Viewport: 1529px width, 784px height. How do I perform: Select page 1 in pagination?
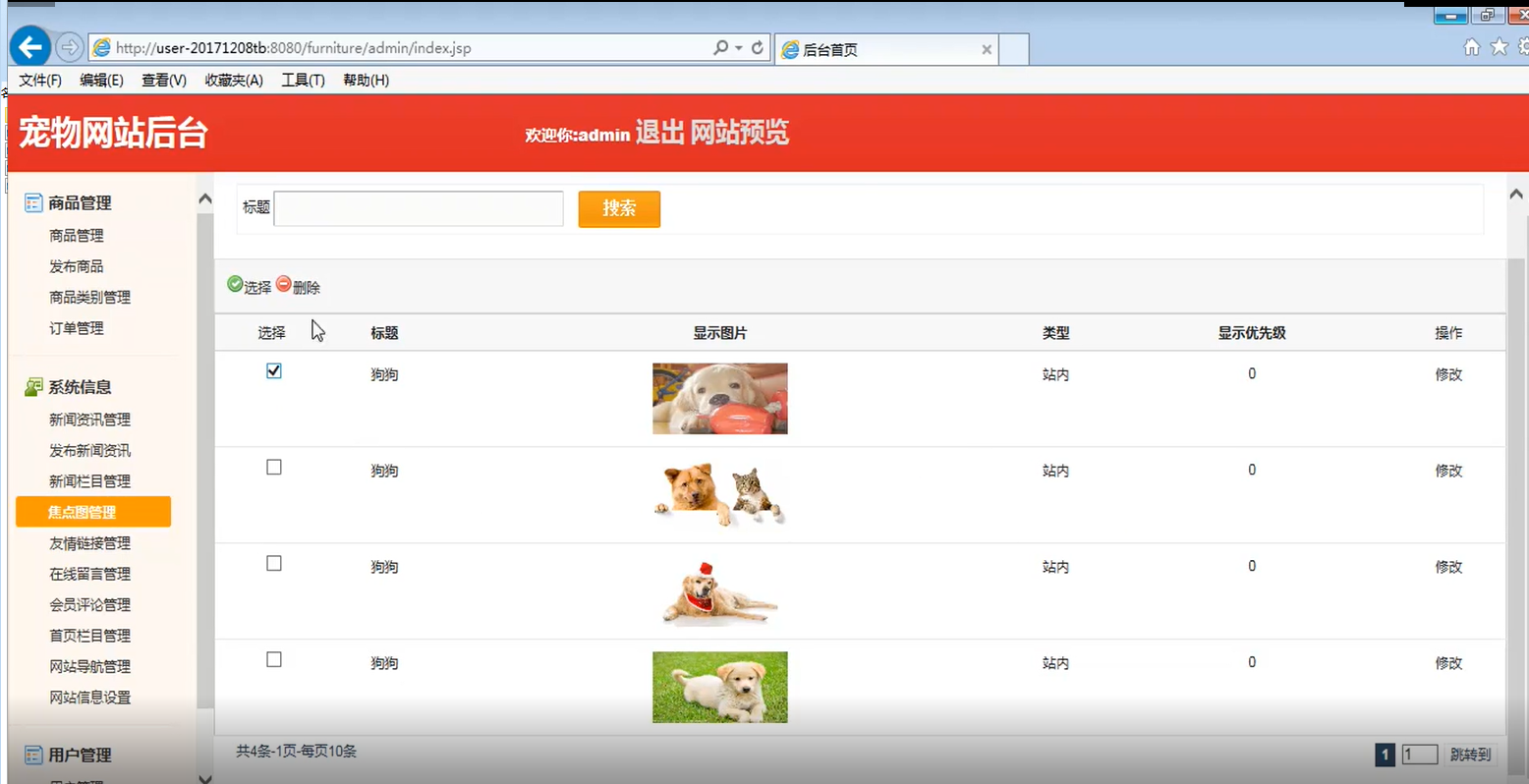pos(1385,755)
